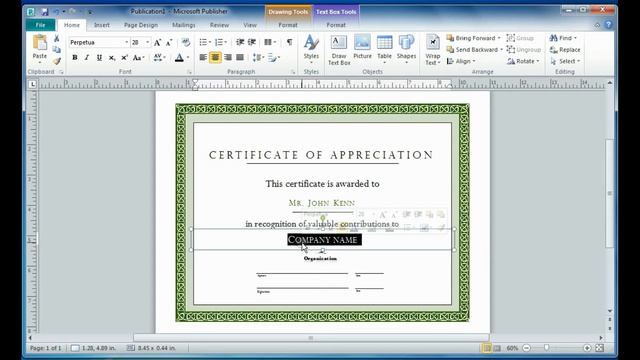Image resolution: width=640 pixels, height=360 pixels.
Task: Toggle show paragraph marks pilcrow
Action: [289, 42]
